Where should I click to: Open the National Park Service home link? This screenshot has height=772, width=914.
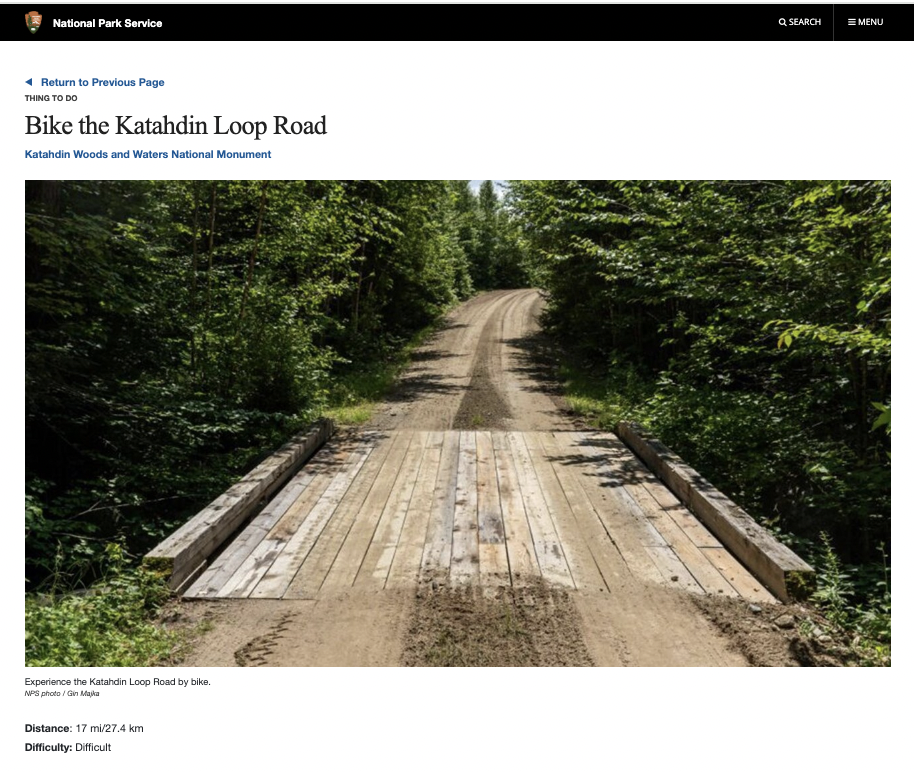click(107, 23)
